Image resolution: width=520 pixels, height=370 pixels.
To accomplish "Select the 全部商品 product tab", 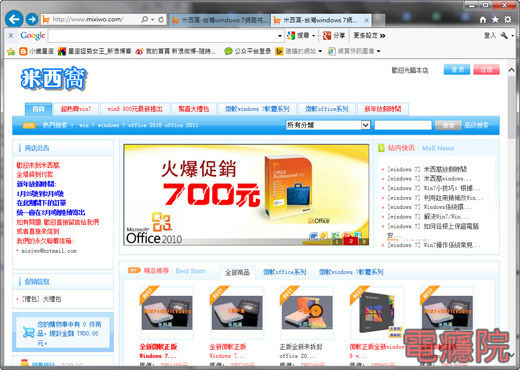I will 237,272.
